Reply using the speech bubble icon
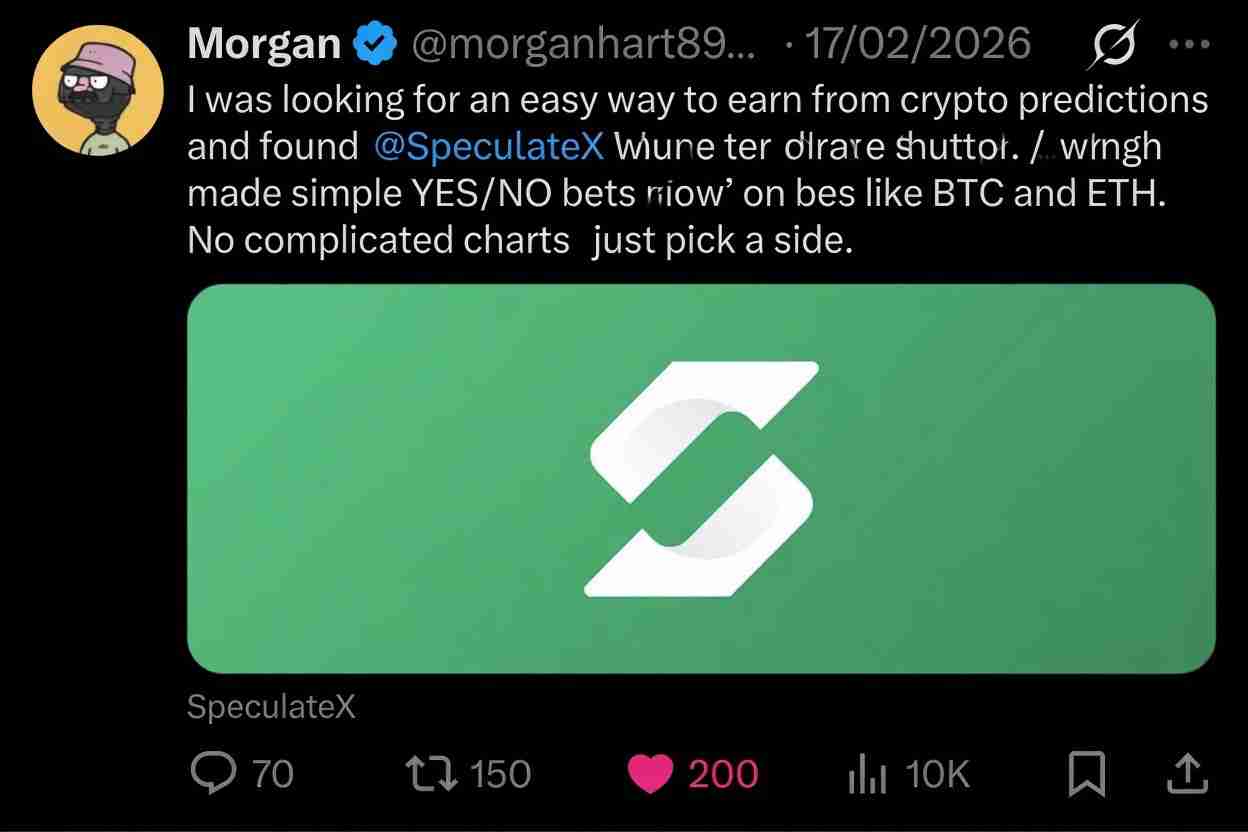The width and height of the screenshot is (1248, 832). click(x=212, y=774)
